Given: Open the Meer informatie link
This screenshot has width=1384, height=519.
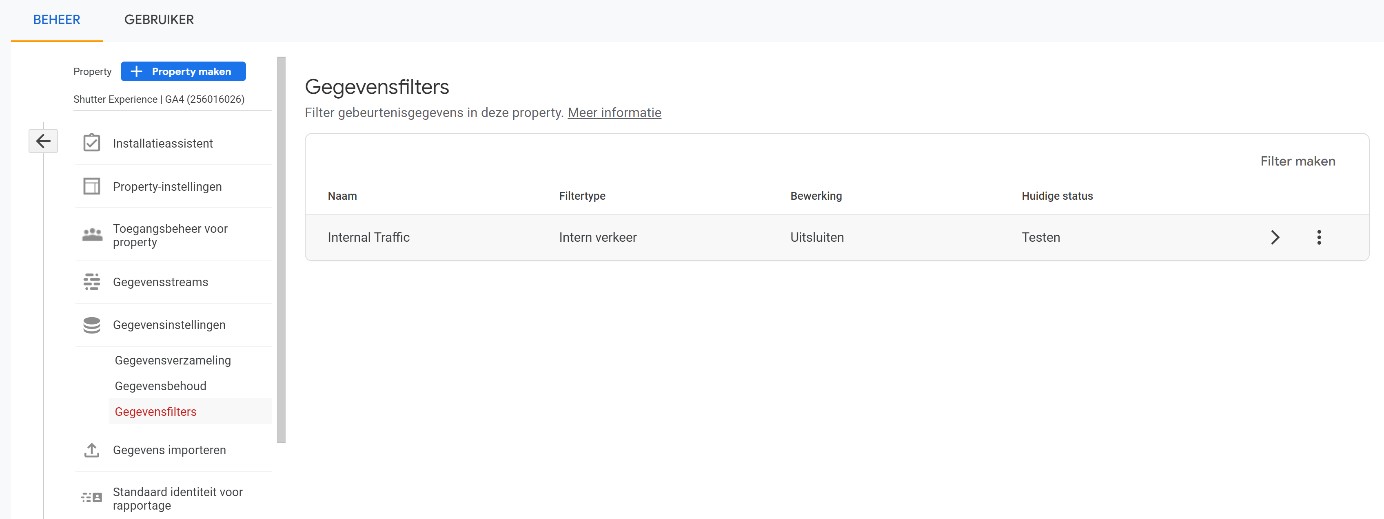Looking at the screenshot, I should [x=614, y=113].
